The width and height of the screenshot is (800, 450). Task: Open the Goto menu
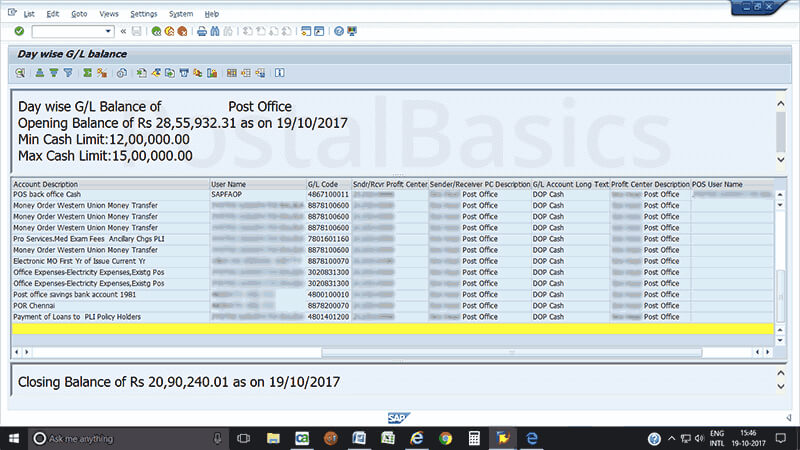[x=79, y=14]
